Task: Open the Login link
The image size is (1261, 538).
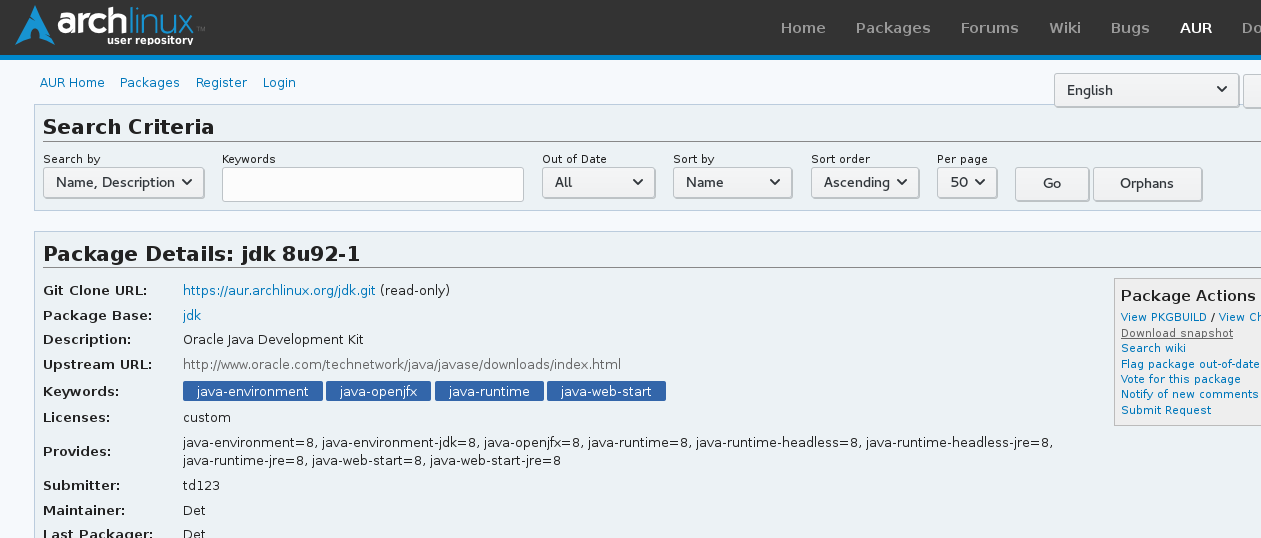Action: (279, 83)
